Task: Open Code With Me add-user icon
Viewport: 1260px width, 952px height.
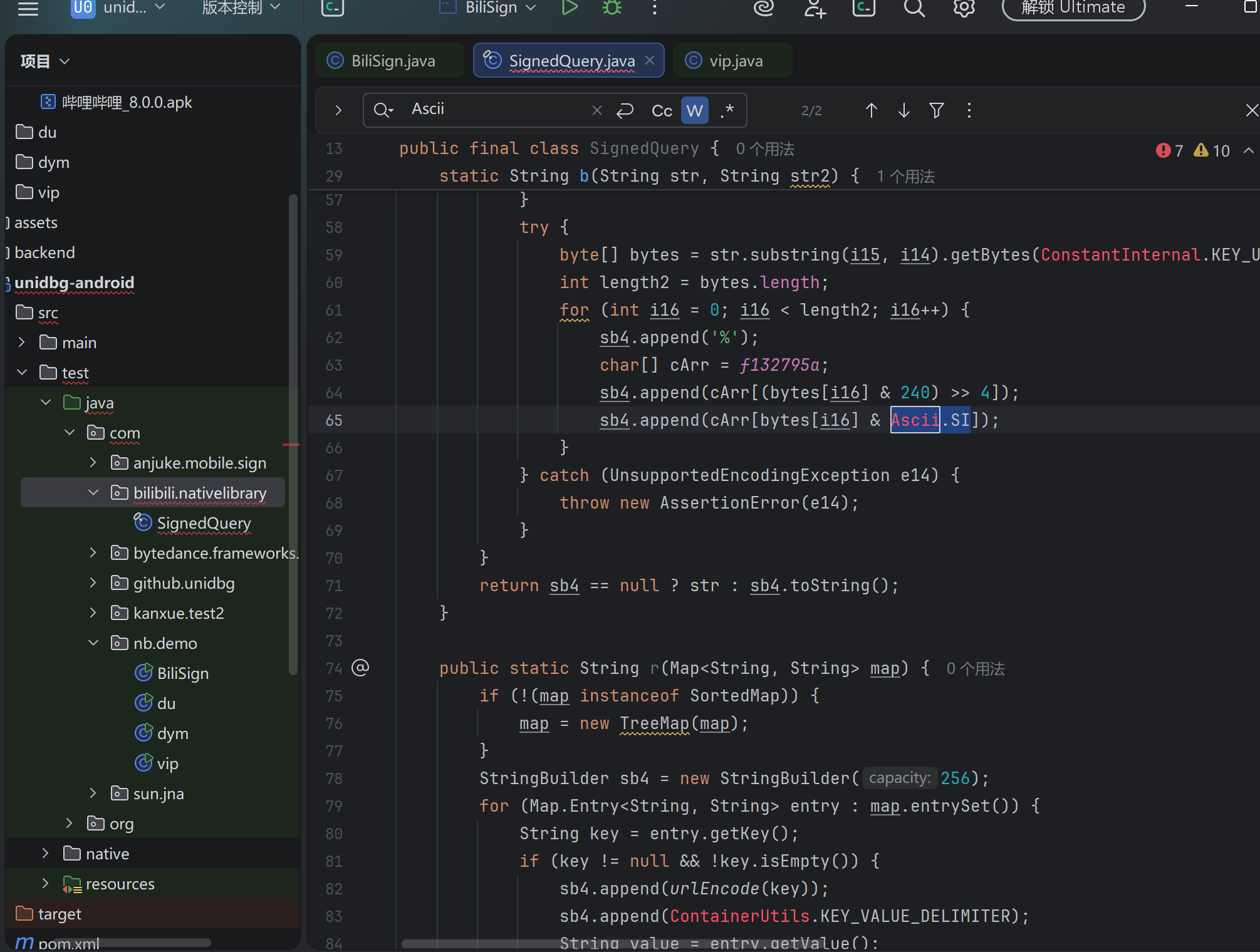Action: [x=815, y=8]
